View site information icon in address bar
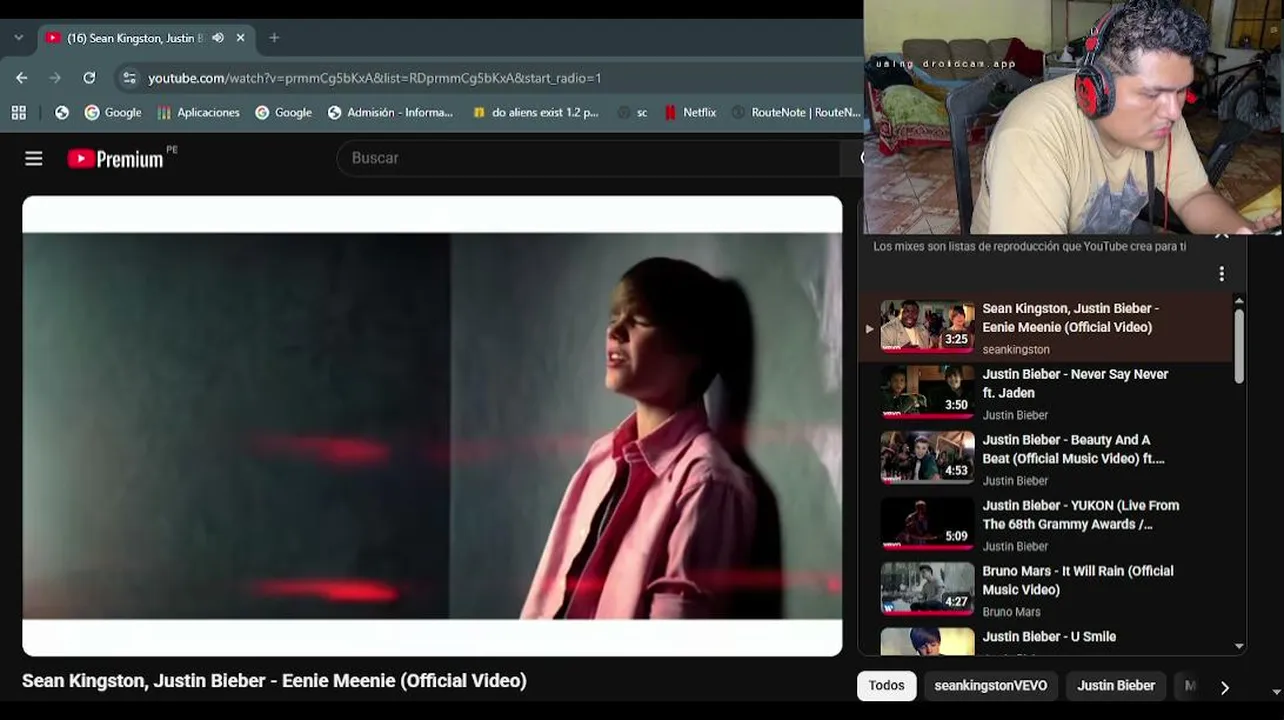The image size is (1284, 720). tap(129, 78)
